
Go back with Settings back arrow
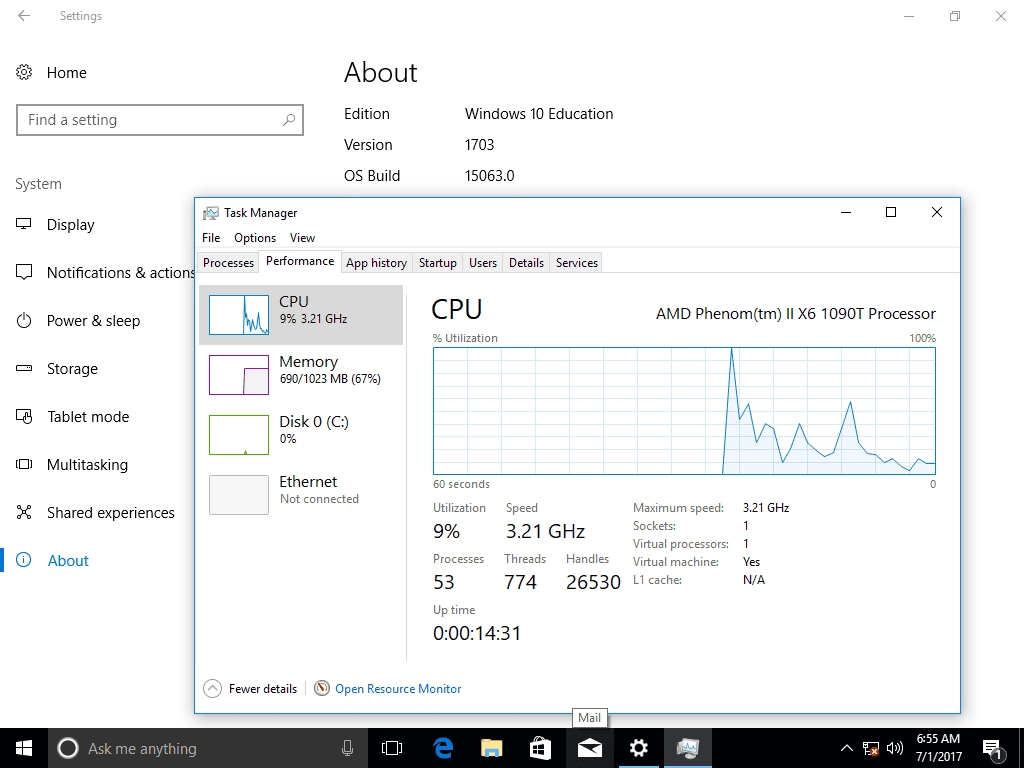coord(24,16)
